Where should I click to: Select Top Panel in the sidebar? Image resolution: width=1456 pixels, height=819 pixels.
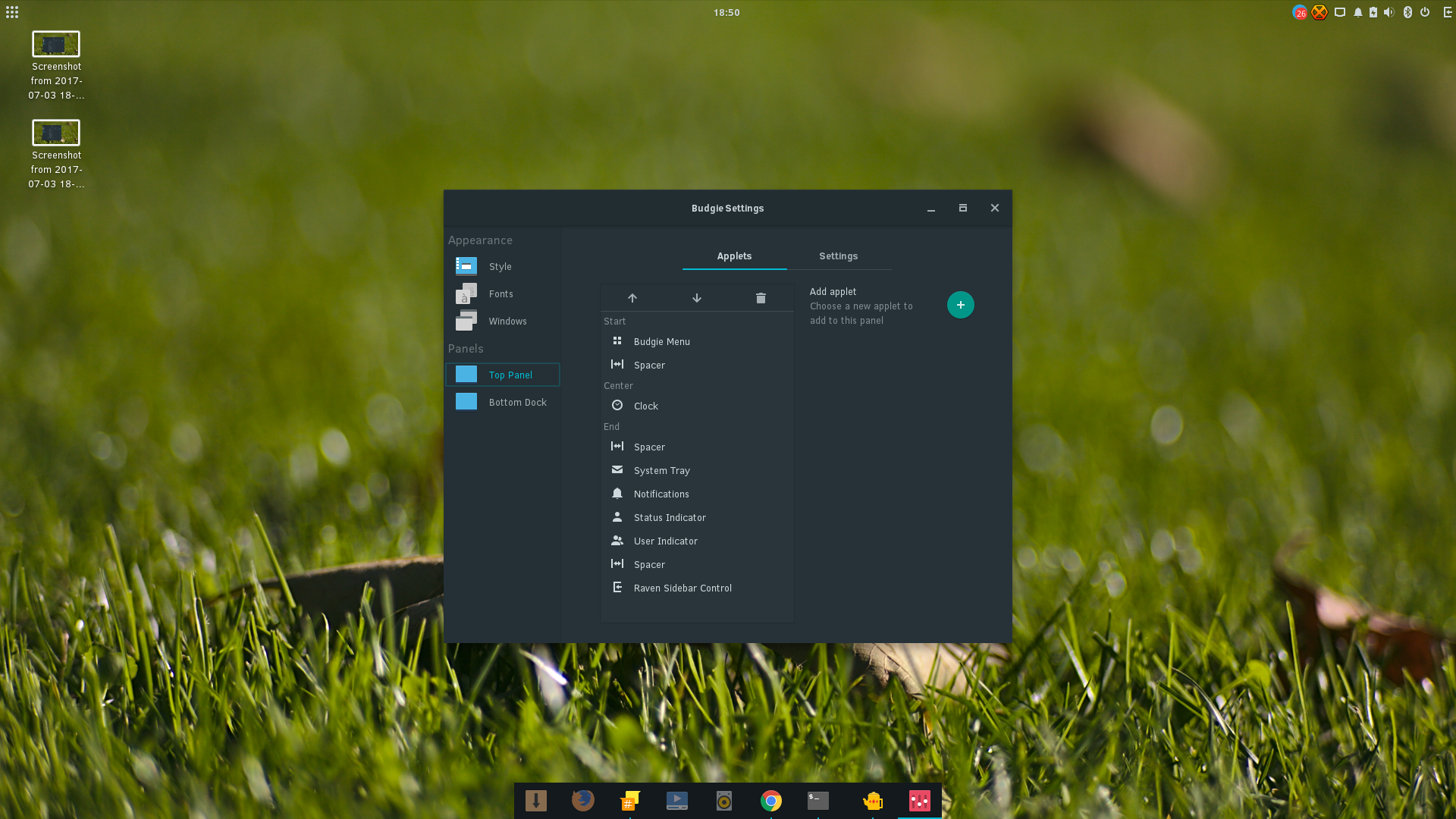(x=502, y=375)
